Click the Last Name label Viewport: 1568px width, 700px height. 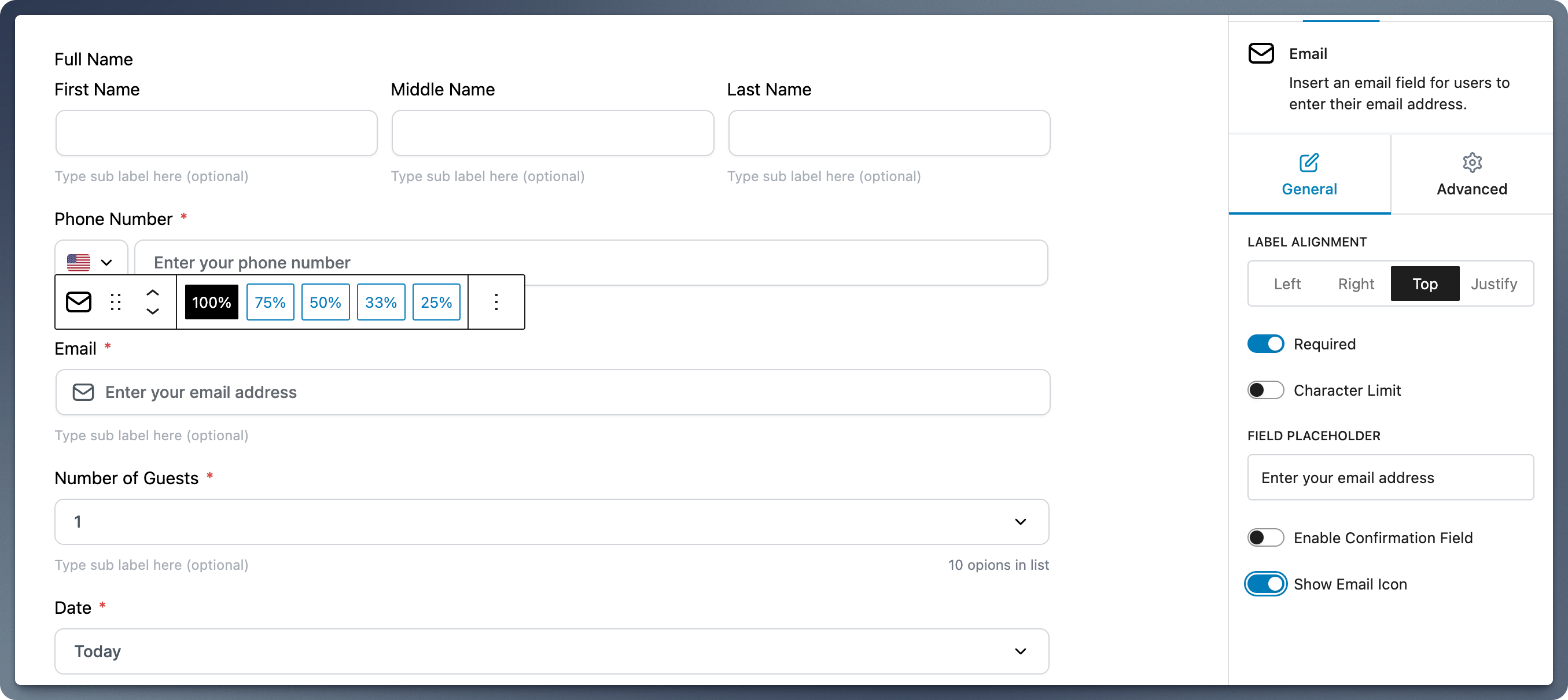click(x=769, y=90)
